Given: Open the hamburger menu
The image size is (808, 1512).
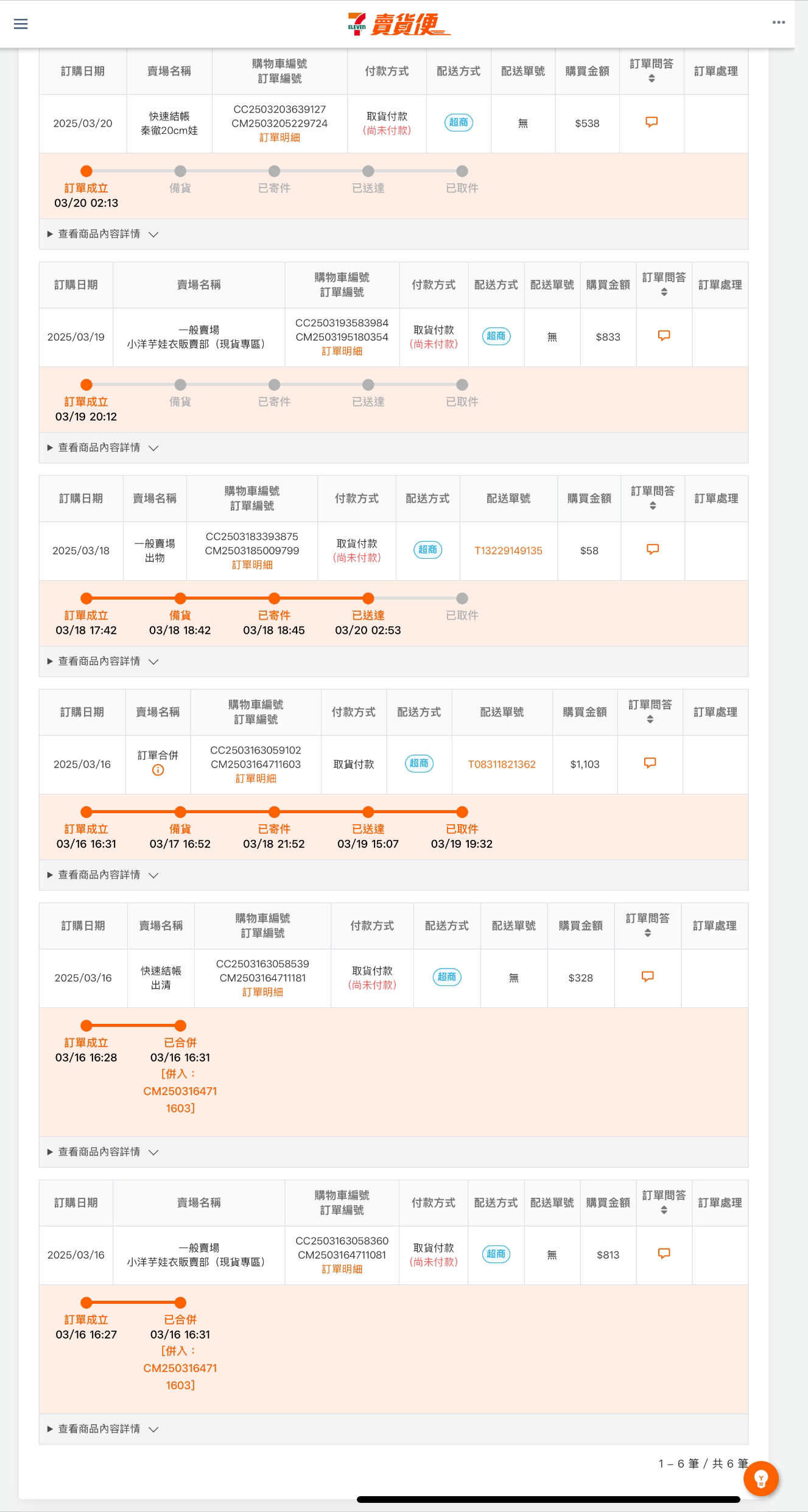Looking at the screenshot, I should coord(21,24).
